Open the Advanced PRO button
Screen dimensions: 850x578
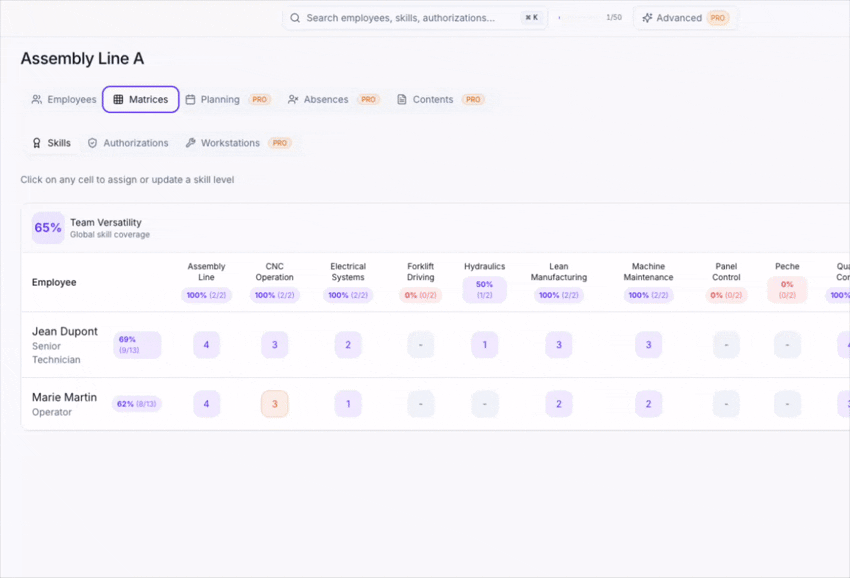pos(685,18)
